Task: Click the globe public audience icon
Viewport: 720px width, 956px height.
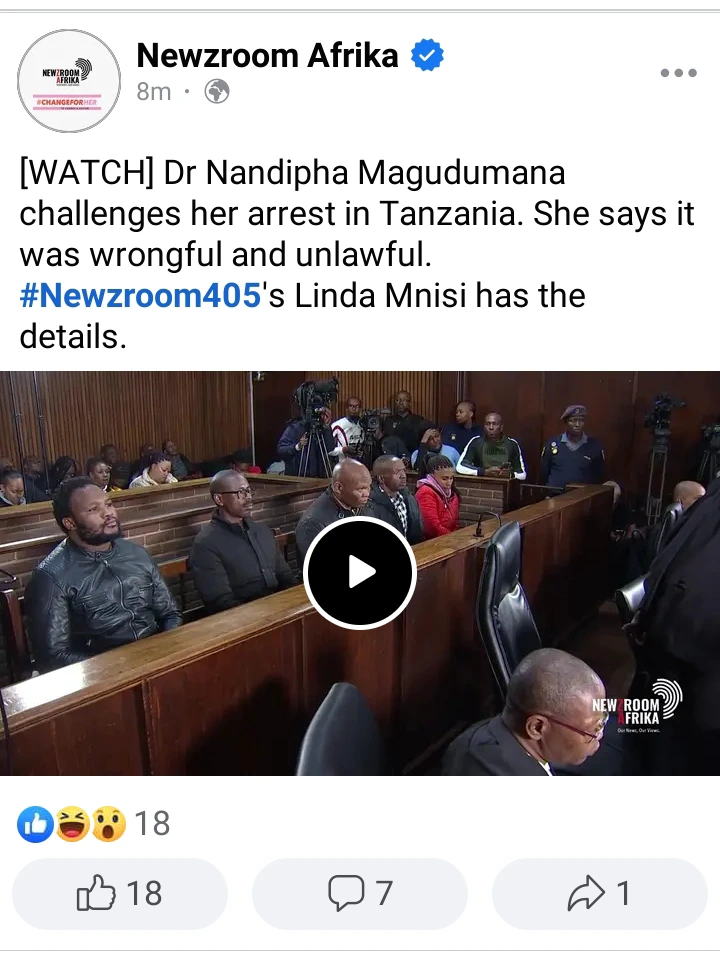Action: click(216, 92)
